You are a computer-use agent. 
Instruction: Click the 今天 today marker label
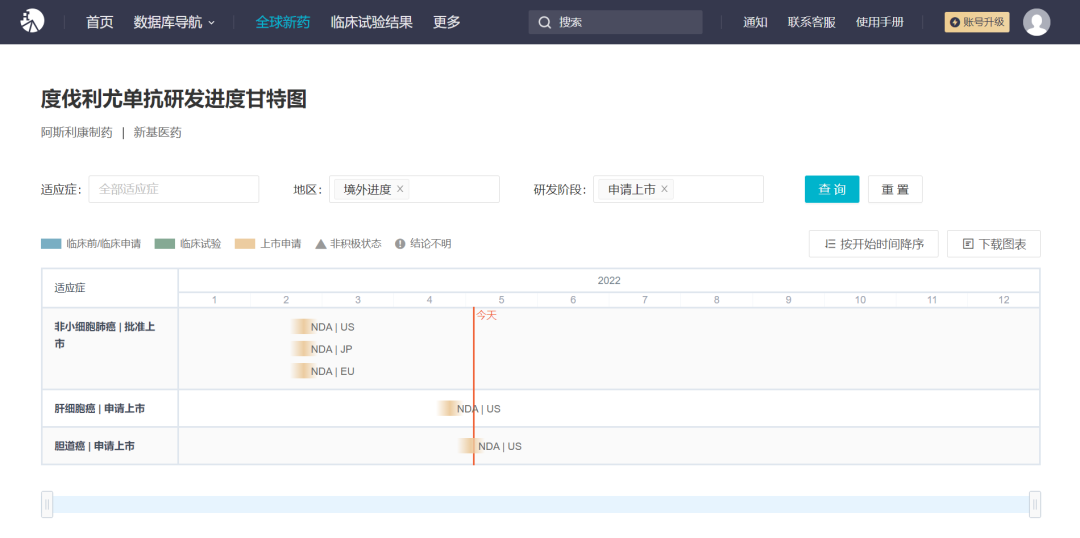486,315
